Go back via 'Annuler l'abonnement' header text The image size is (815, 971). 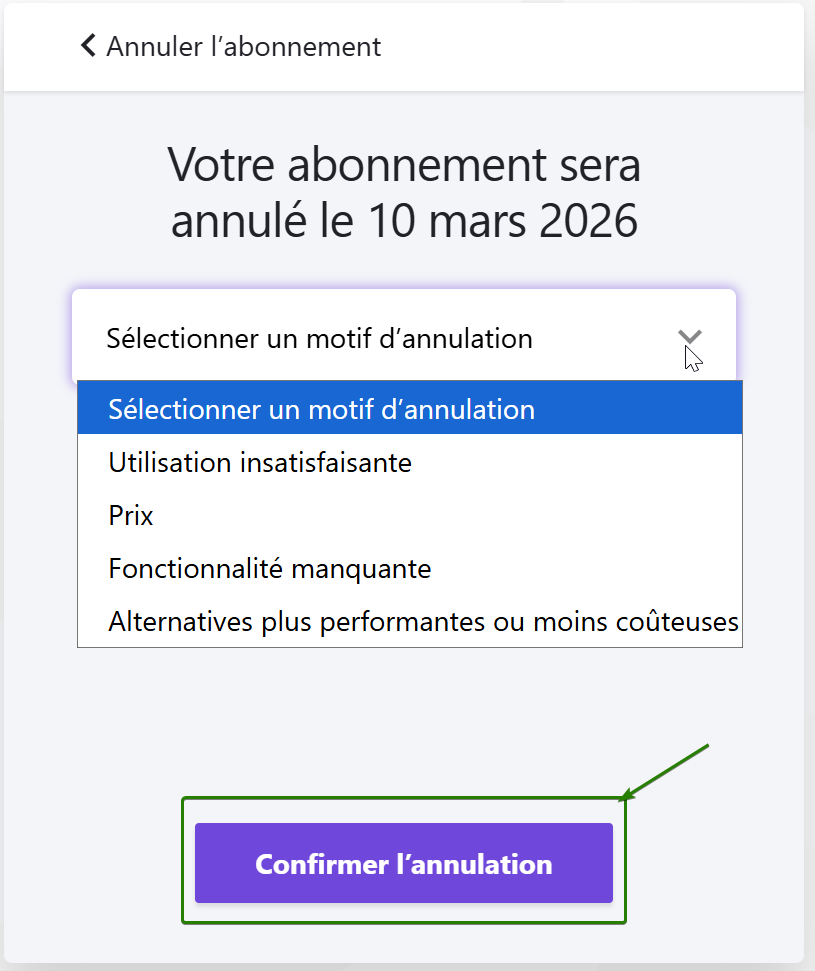(x=243, y=46)
